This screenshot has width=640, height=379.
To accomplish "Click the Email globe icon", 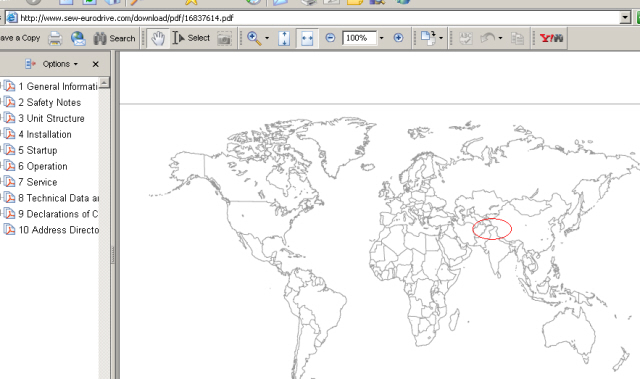I will pos(78,38).
